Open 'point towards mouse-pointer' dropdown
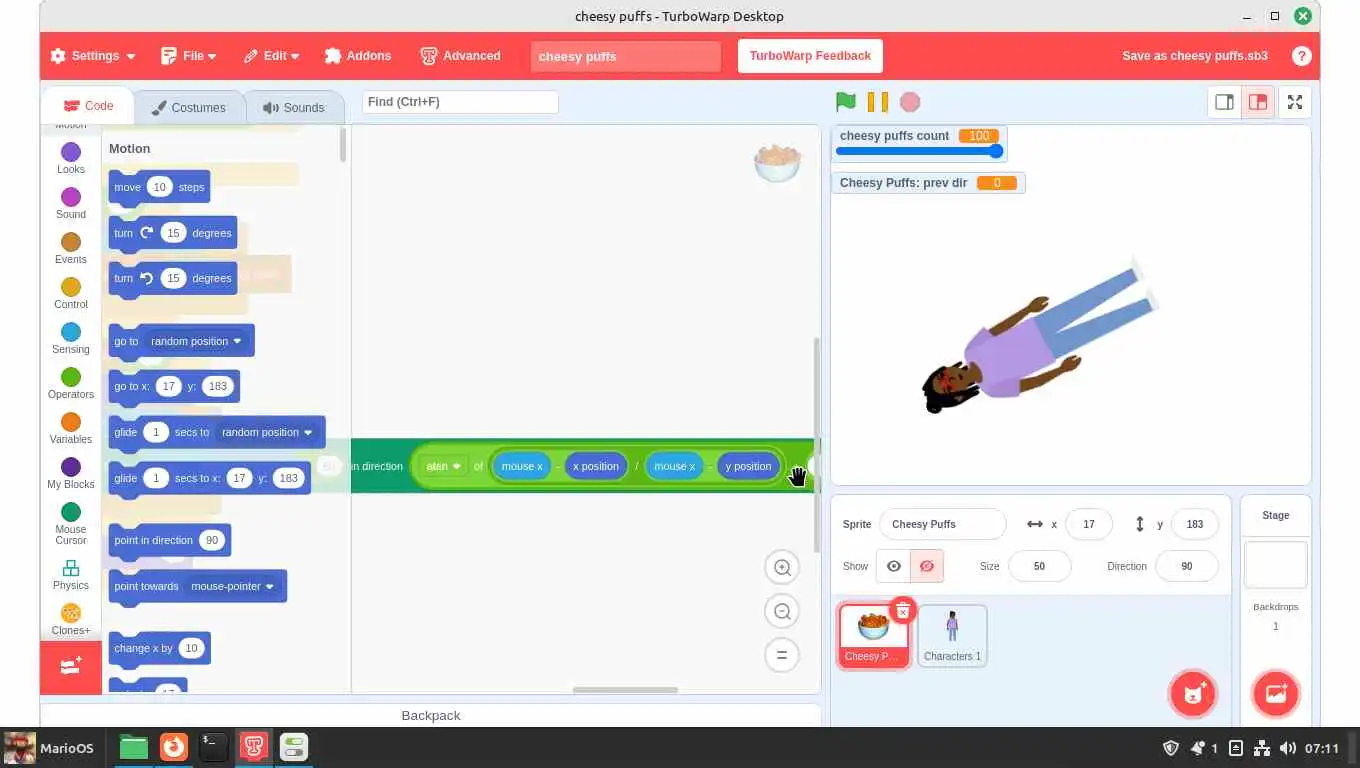The width and height of the screenshot is (1360, 768). coord(232,586)
